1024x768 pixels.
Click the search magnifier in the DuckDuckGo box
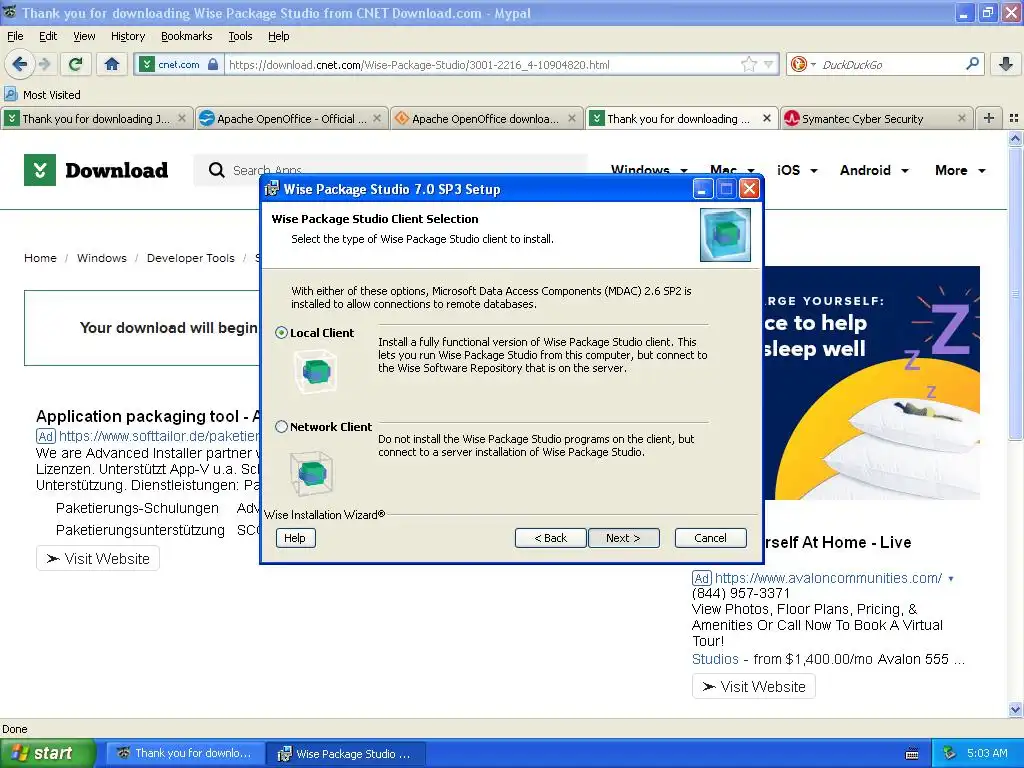pos(972,64)
